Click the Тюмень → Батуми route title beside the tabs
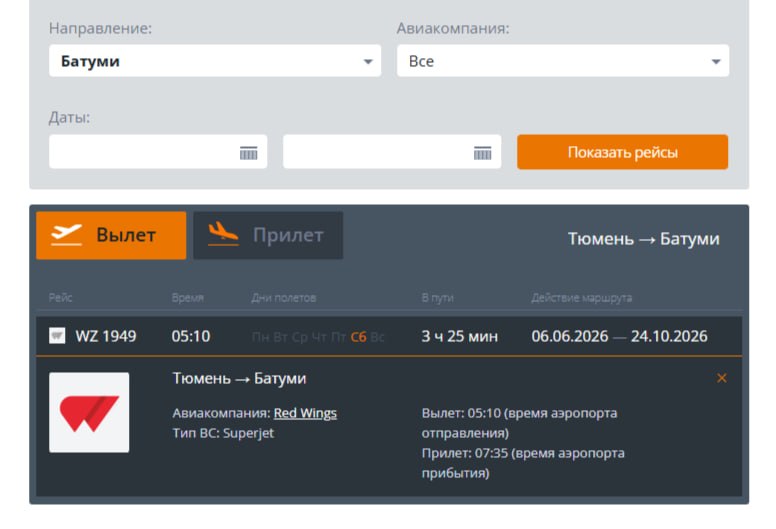Image resolution: width=776 pixels, height=529 pixels. tap(643, 239)
